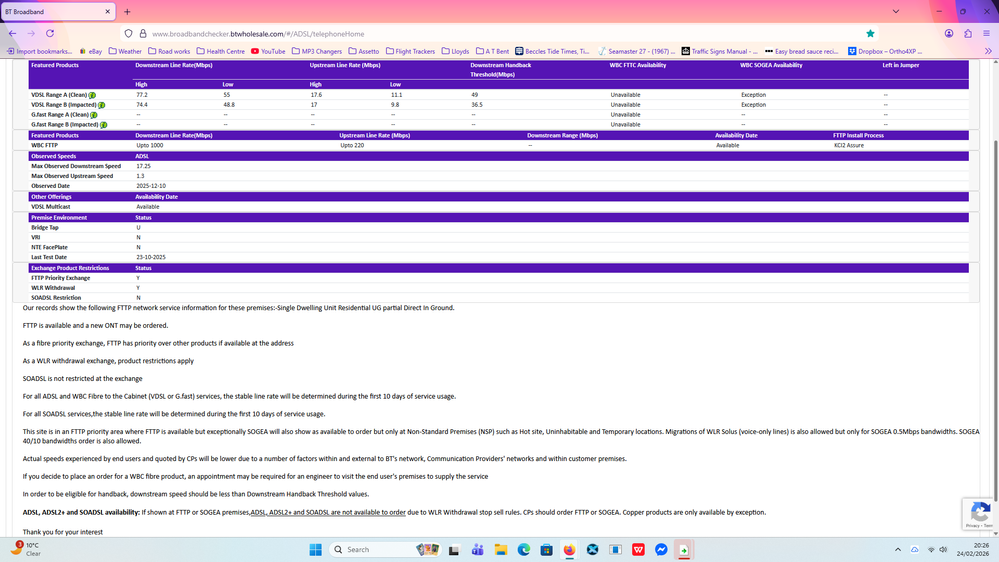The height and width of the screenshot is (562, 999).
Task: Open the Health Centre bookmarks folder
Action: click(x=220, y=51)
